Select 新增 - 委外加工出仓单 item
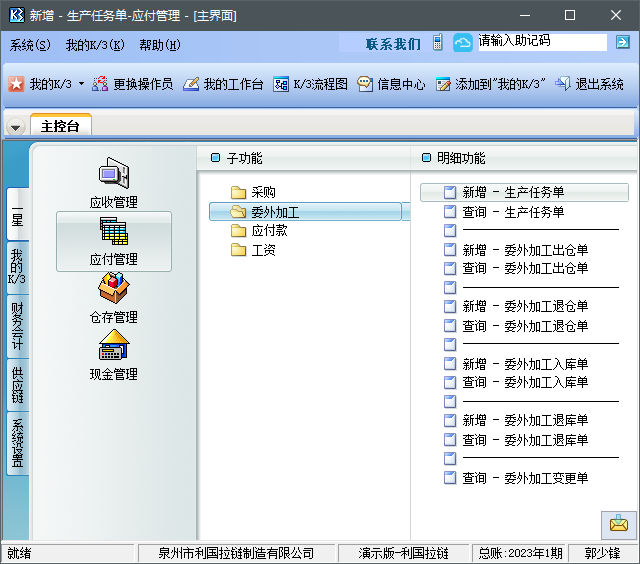 tap(525, 251)
